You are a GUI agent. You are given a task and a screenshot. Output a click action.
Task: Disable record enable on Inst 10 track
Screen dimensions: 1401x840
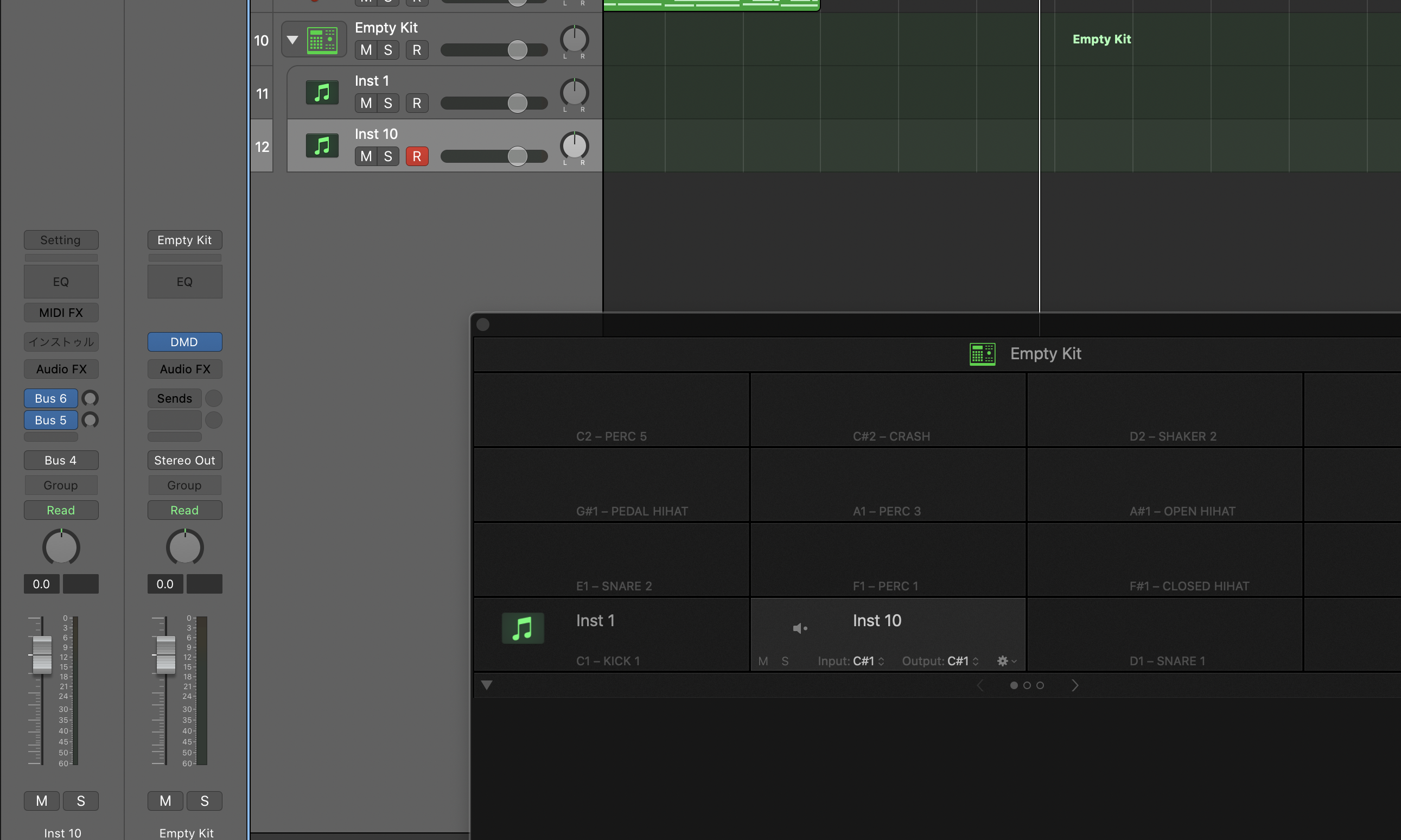(x=417, y=156)
